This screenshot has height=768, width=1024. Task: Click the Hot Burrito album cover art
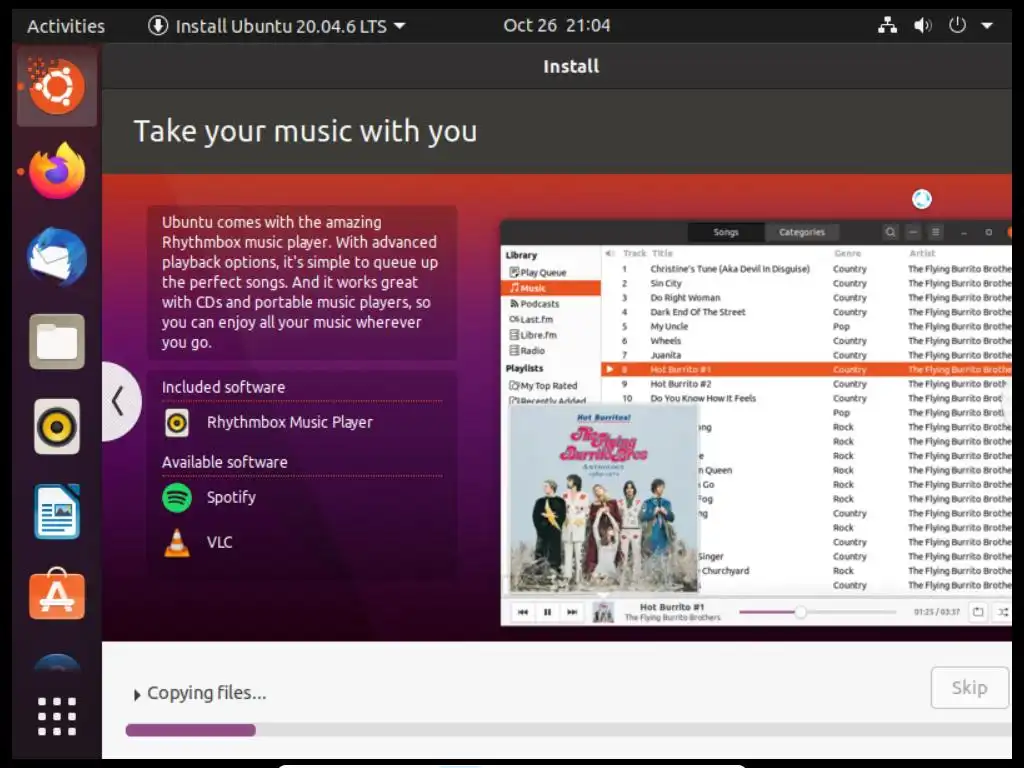click(x=603, y=498)
